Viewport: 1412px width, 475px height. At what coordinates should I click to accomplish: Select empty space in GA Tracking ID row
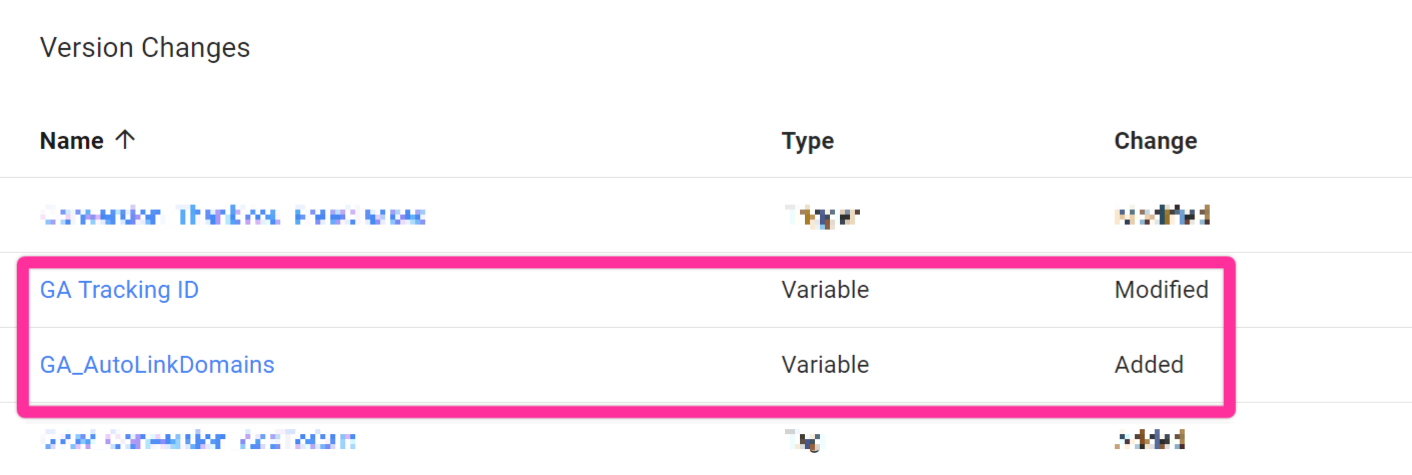pos(500,290)
